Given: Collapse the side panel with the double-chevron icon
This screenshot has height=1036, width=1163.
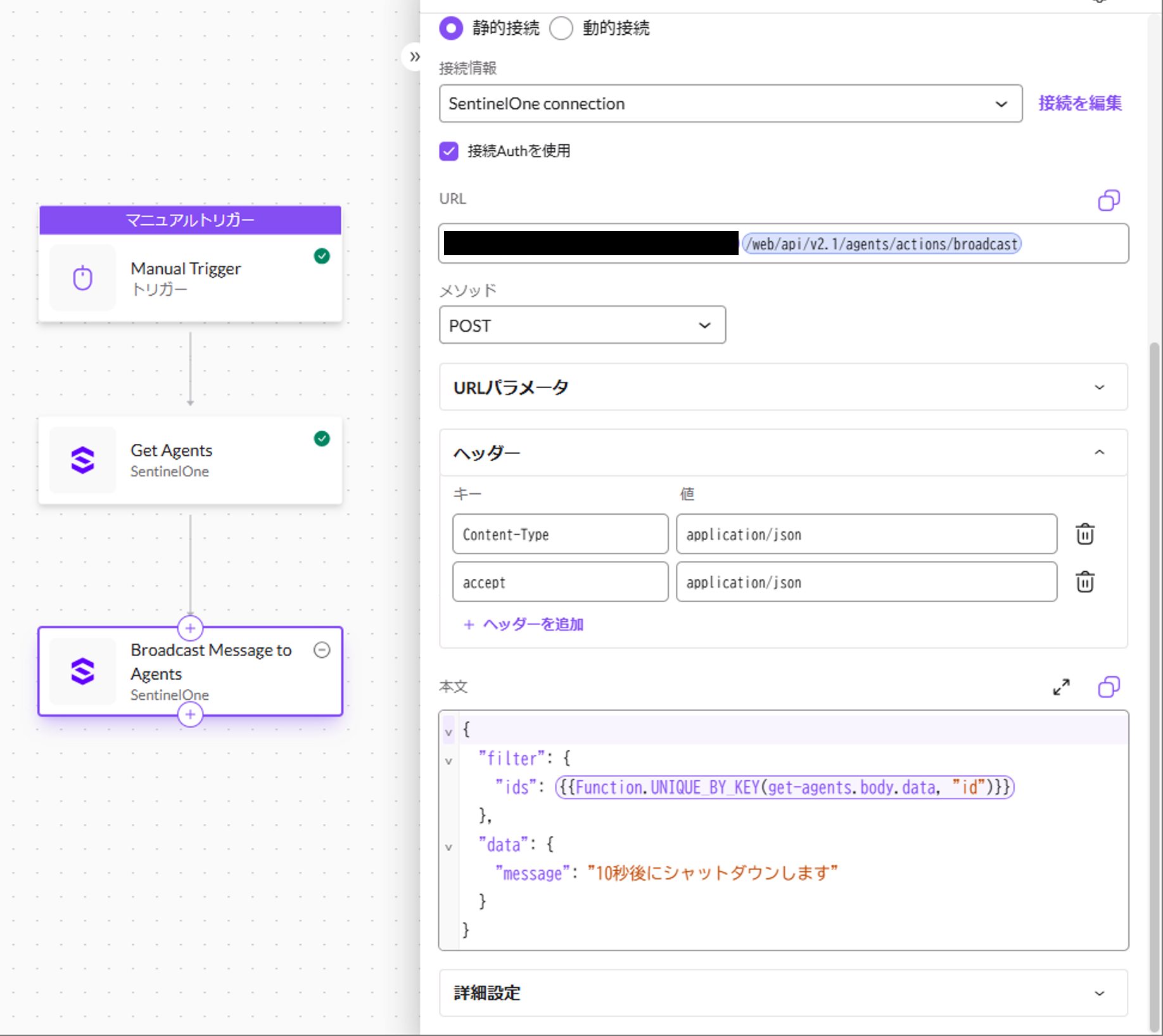Looking at the screenshot, I should click(414, 57).
